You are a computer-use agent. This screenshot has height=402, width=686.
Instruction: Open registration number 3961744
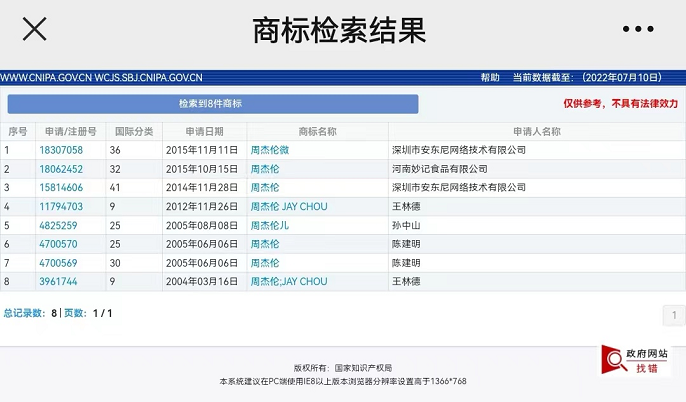58,281
